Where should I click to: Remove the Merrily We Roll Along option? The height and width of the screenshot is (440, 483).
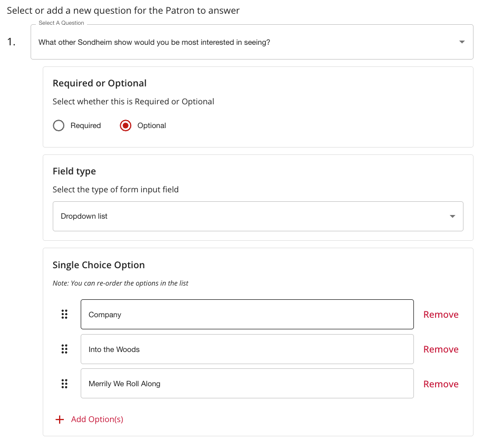click(441, 384)
